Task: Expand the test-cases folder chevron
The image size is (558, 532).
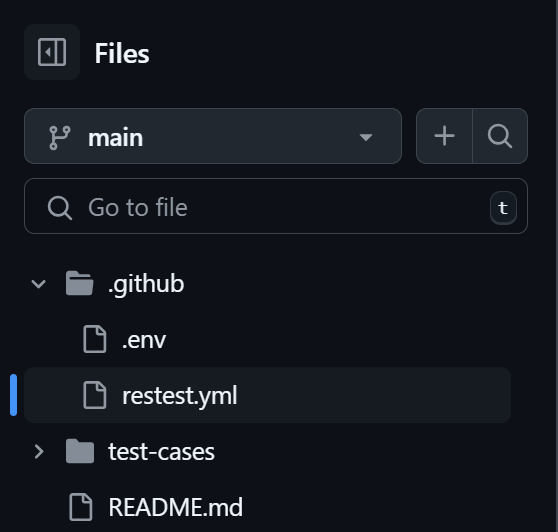Action: (38, 452)
